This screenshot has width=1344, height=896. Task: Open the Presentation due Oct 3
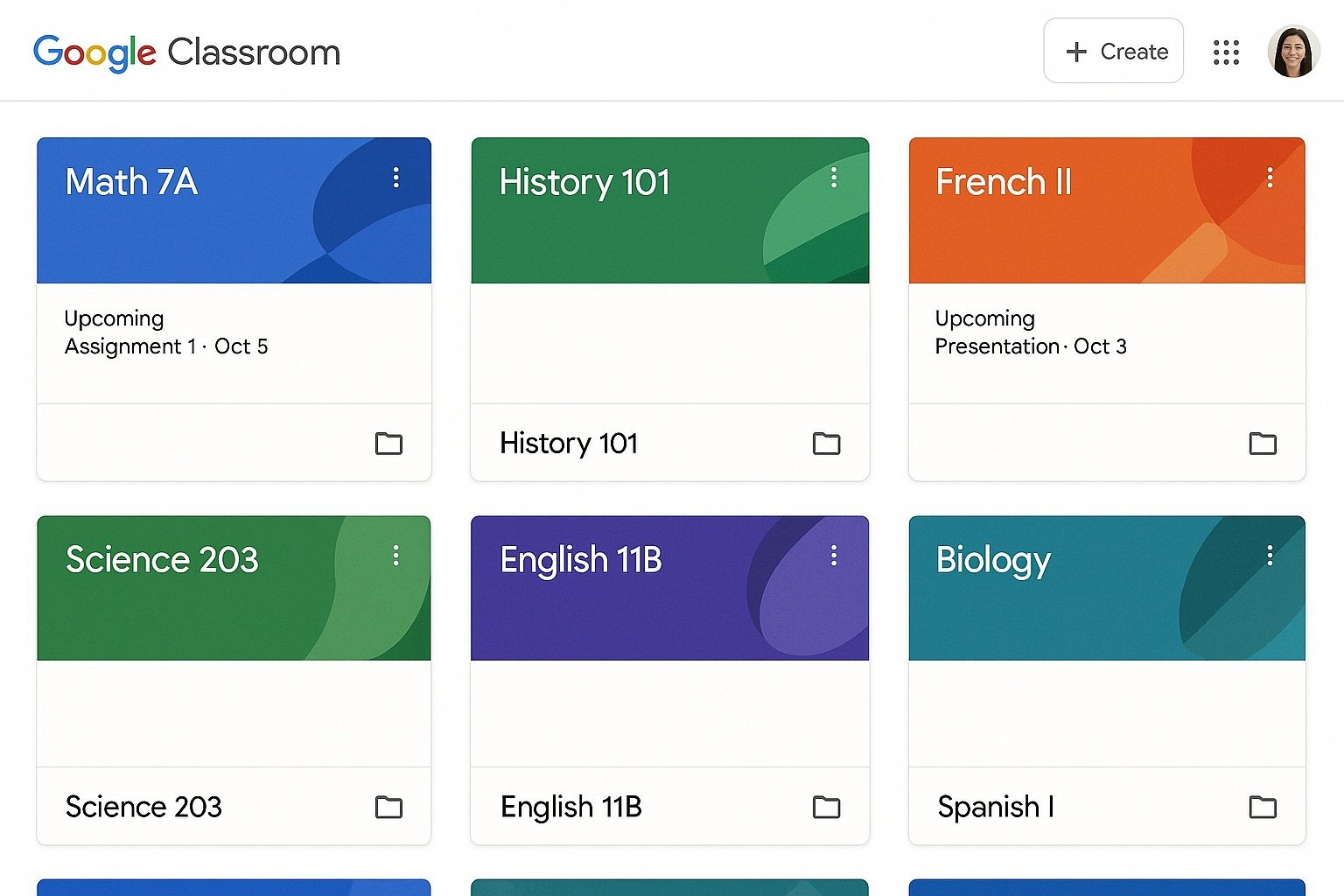(x=1031, y=346)
